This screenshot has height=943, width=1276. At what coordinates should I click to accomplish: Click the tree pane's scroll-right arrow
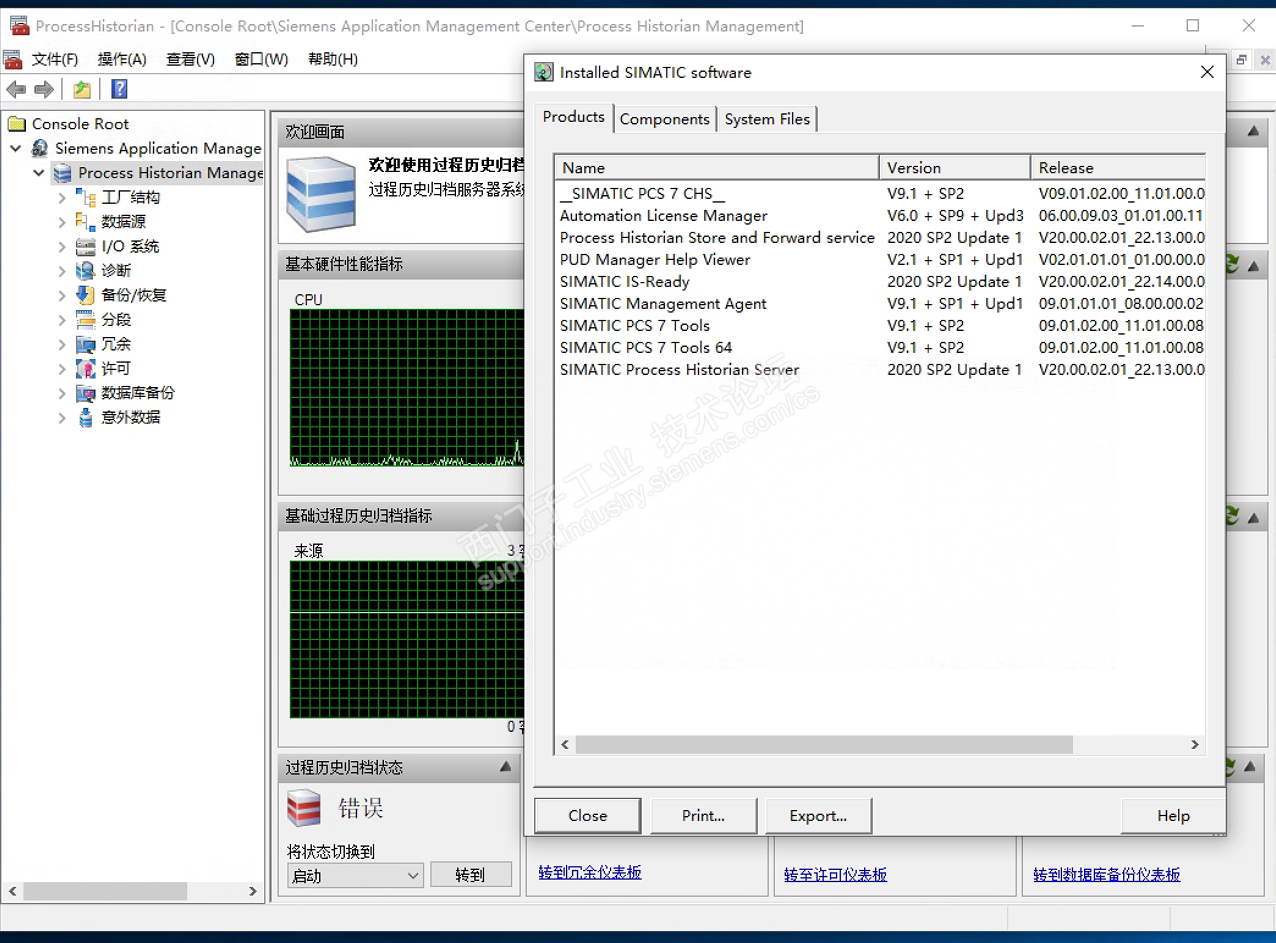click(x=254, y=890)
